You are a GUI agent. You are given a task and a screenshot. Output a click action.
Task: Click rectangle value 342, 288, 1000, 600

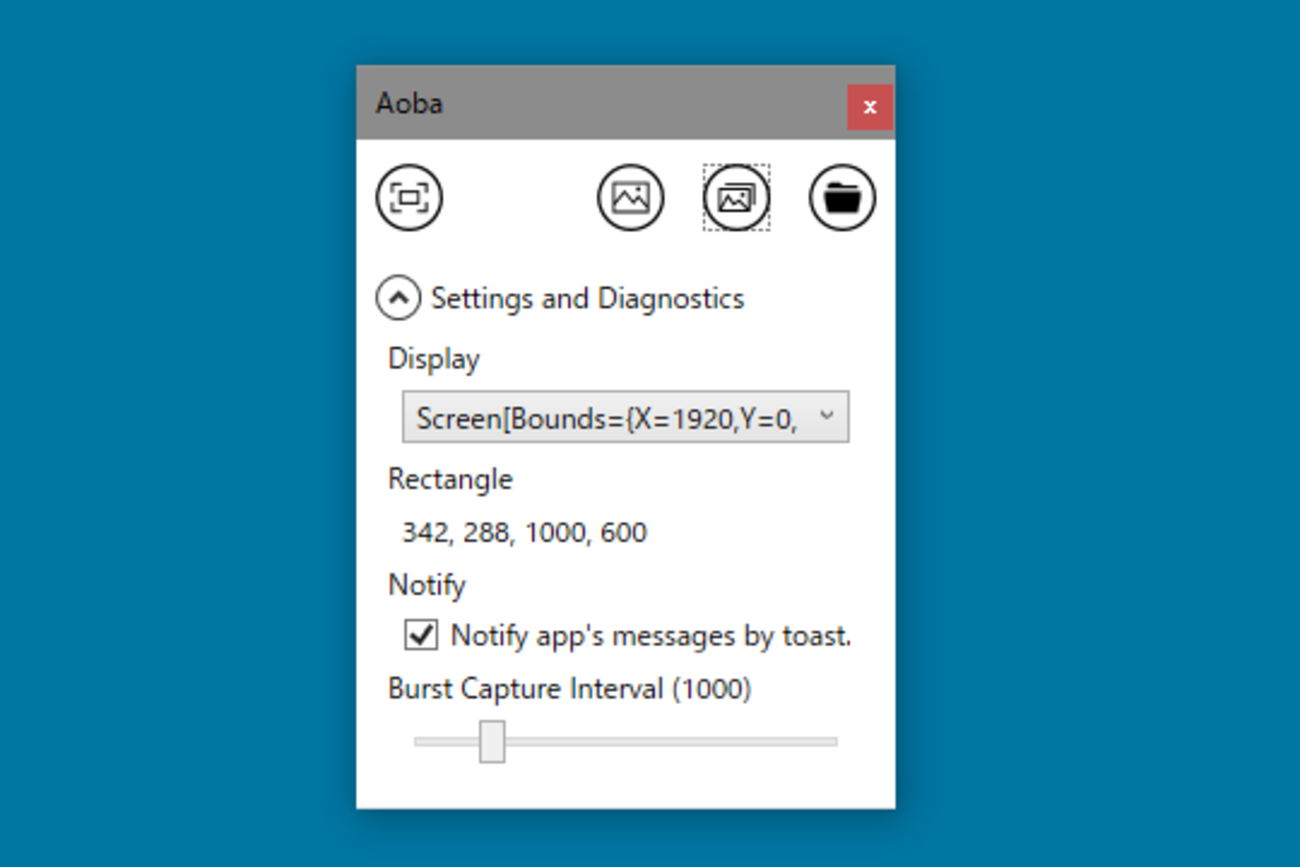(525, 532)
